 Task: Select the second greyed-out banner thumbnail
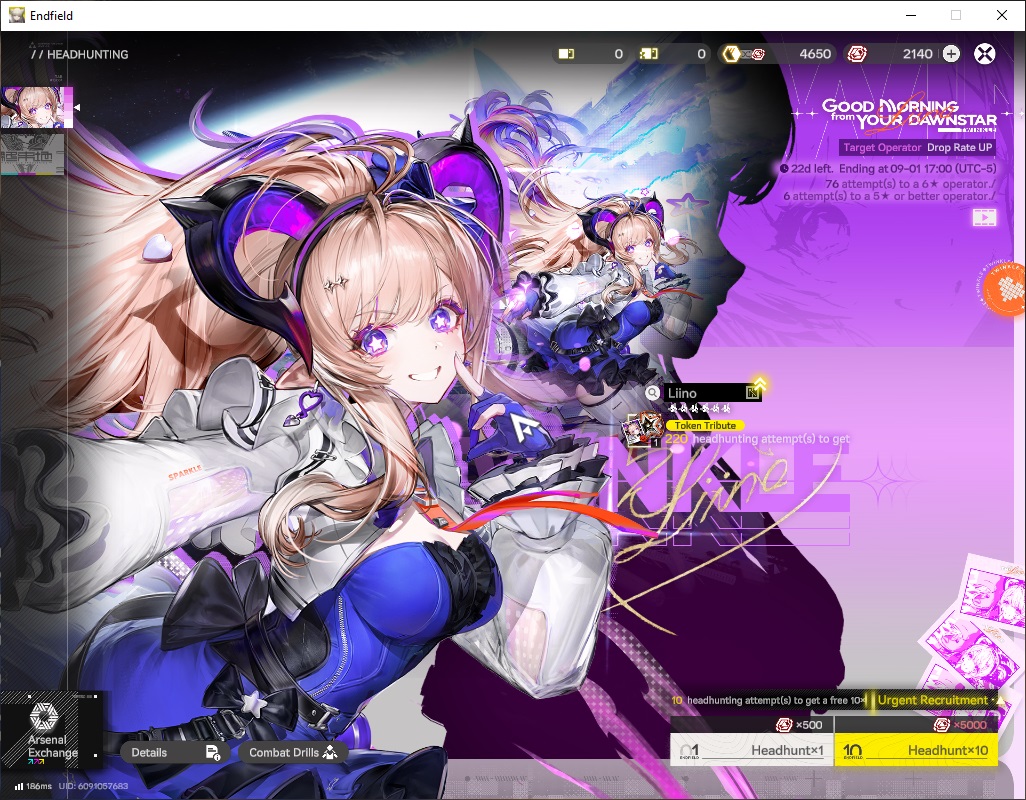click(33, 154)
